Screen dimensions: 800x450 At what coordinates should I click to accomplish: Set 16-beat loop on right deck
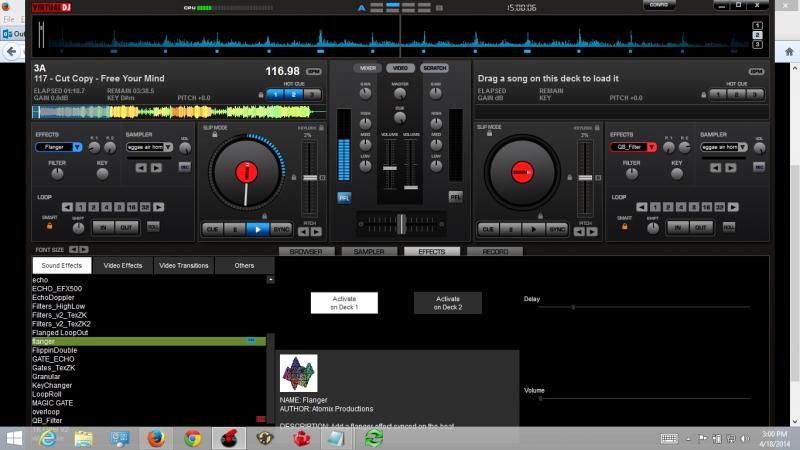coord(707,207)
